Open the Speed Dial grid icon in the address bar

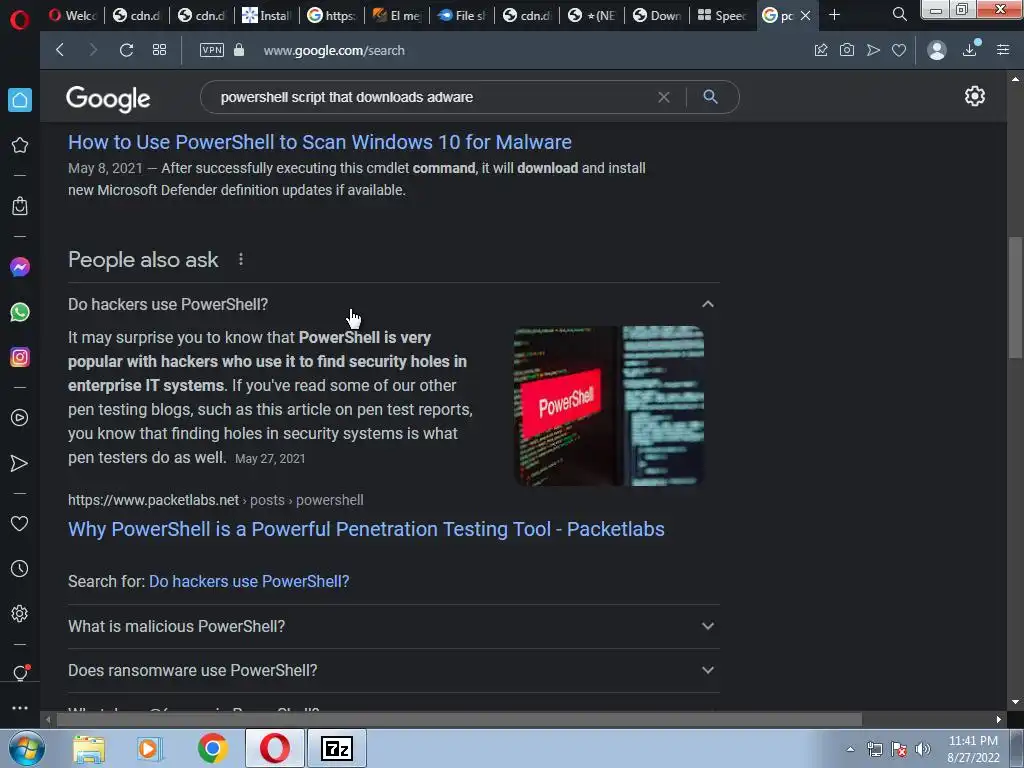click(159, 50)
